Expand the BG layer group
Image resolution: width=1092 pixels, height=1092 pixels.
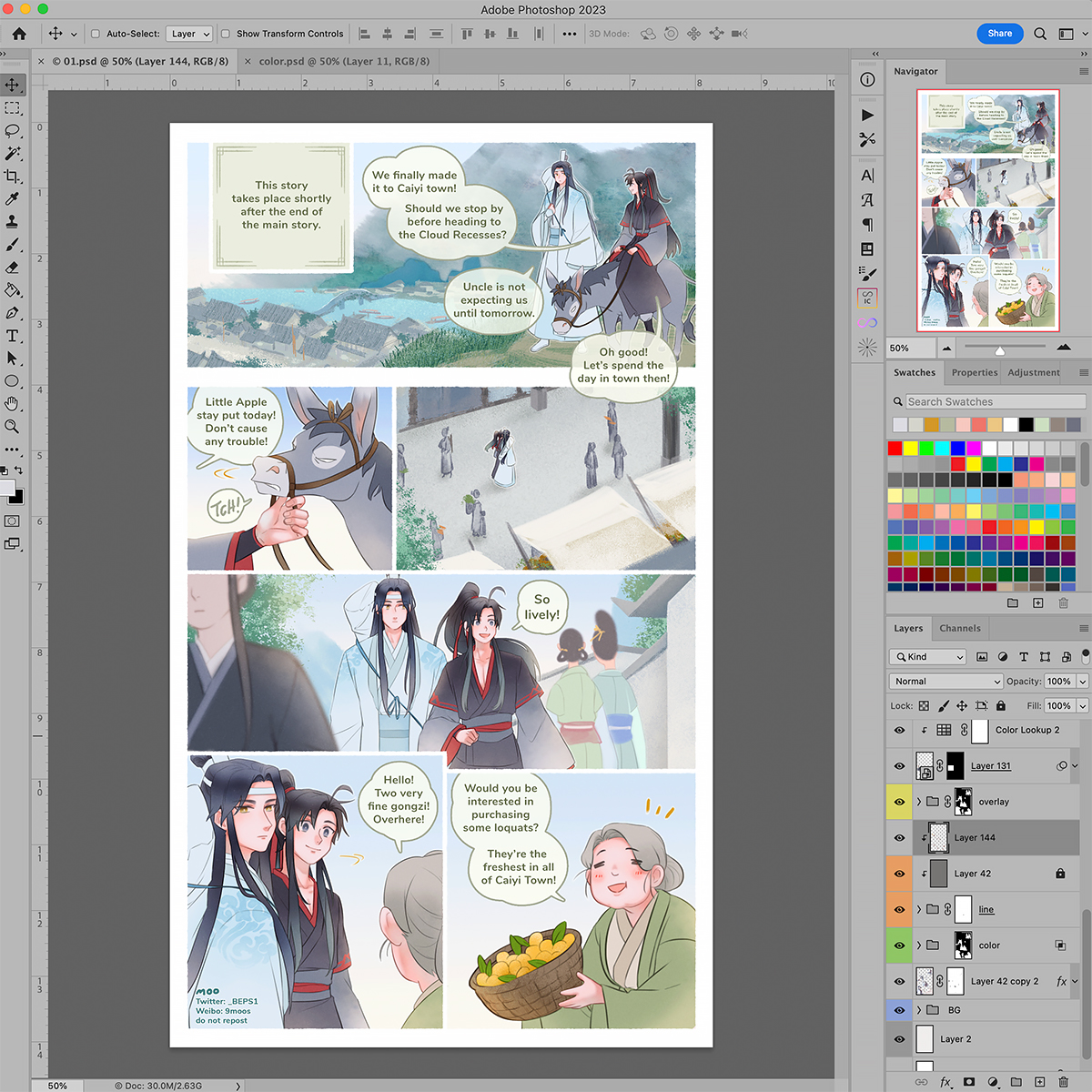tap(919, 1010)
